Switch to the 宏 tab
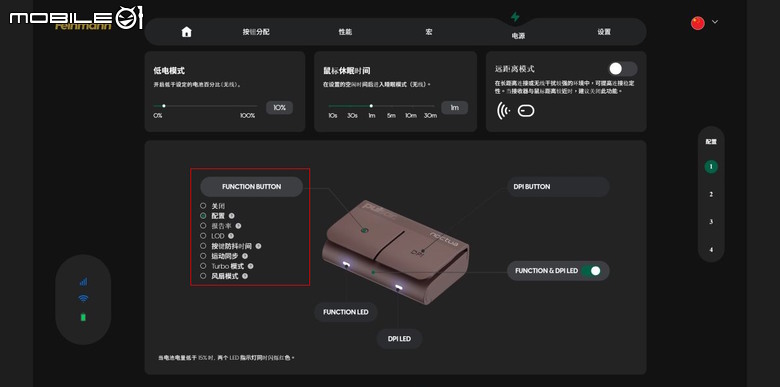The width and height of the screenshot is (780, 387). point(429,32)
